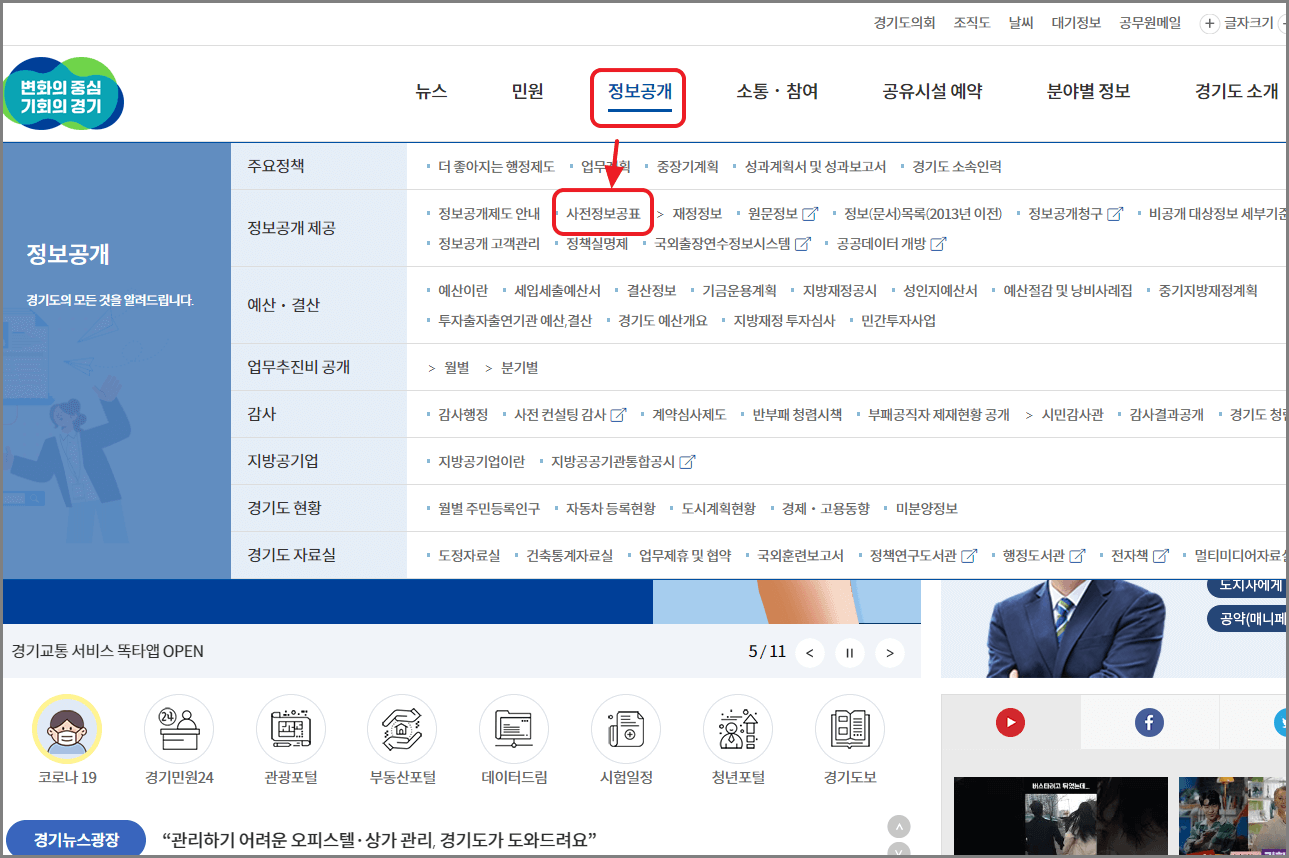Go to the previous banner slide
The width and height of the screenshot is (1289, 858).
click(810, 652)
